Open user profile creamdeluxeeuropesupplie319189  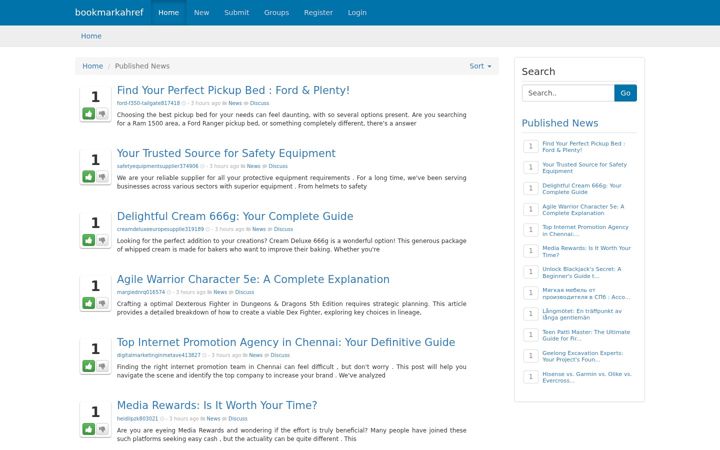[160, 229]
